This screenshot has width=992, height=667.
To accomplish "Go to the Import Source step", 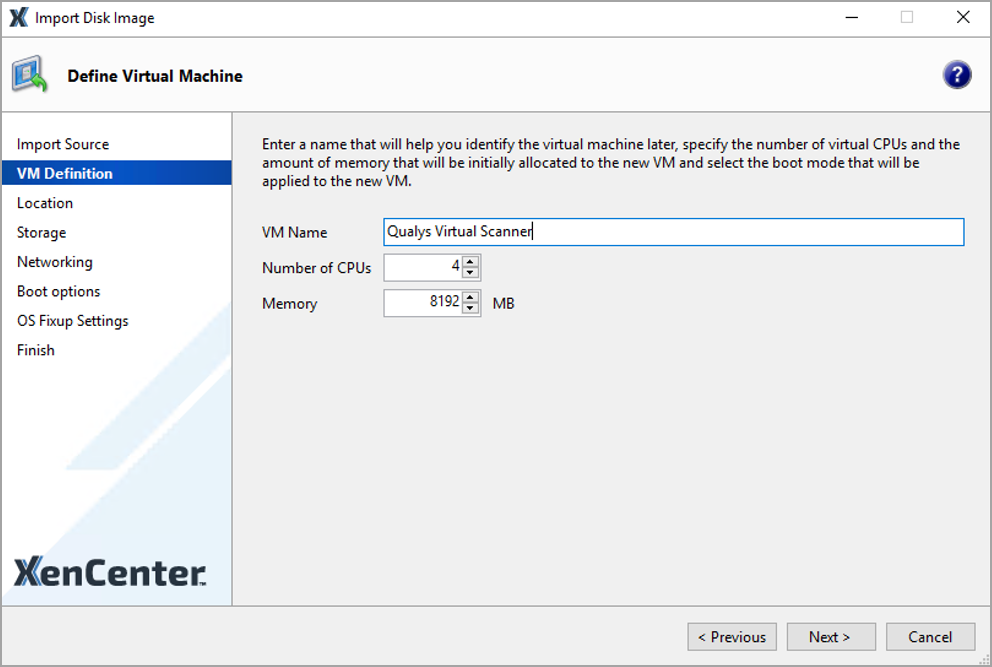I will 116,144.
